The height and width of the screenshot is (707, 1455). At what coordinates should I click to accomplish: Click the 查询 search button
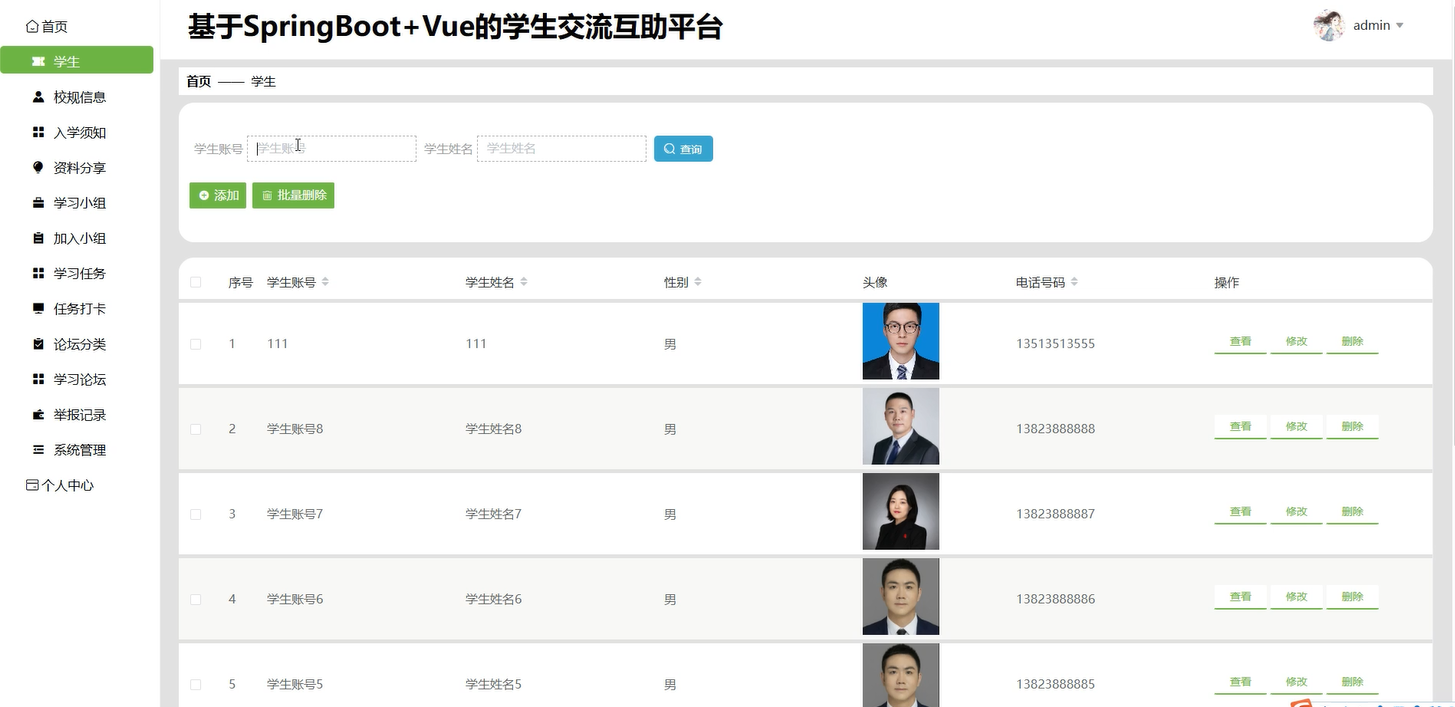683,149
